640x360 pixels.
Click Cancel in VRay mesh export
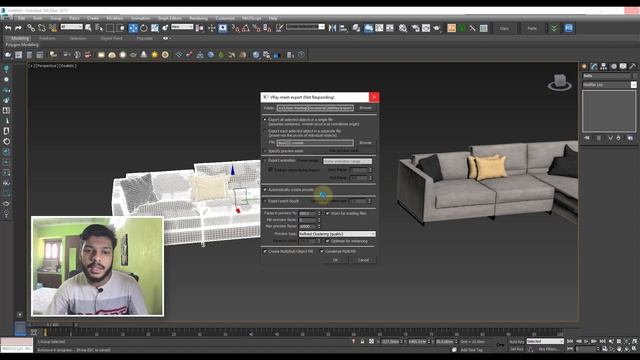pos(363,260)
